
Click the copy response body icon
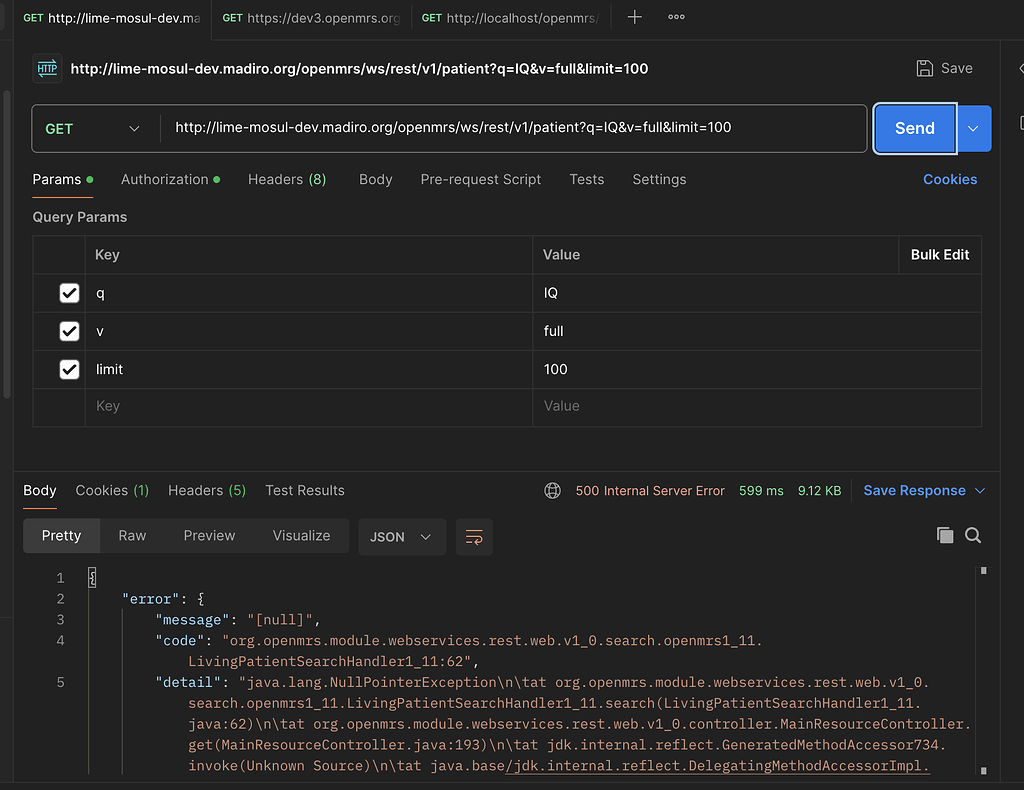click(x=945, y=535)
